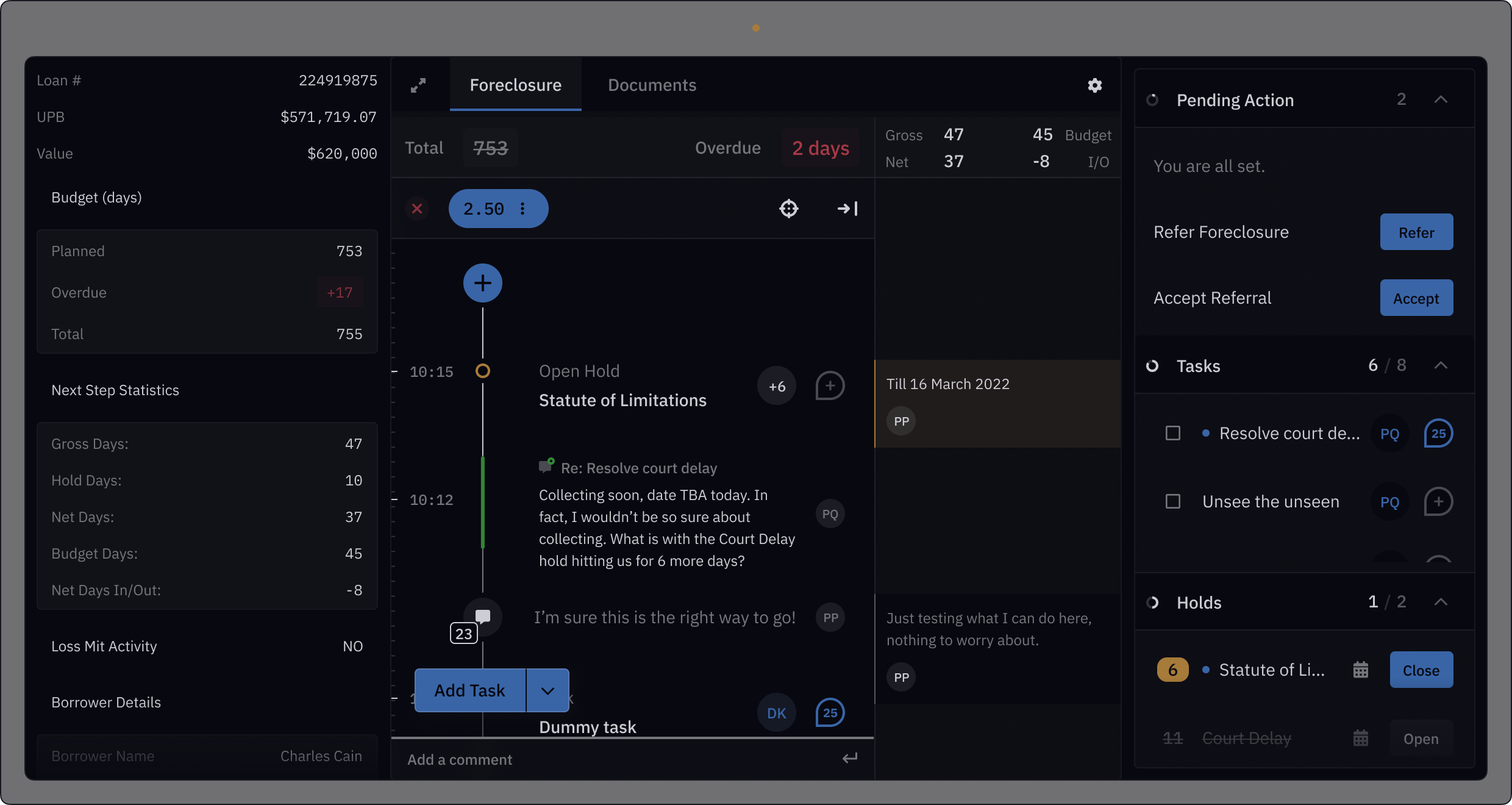Click the circular 25 progress timer on Dummy task
The height and width of the screenshot is (805, 1512).
tap(829, 712)
